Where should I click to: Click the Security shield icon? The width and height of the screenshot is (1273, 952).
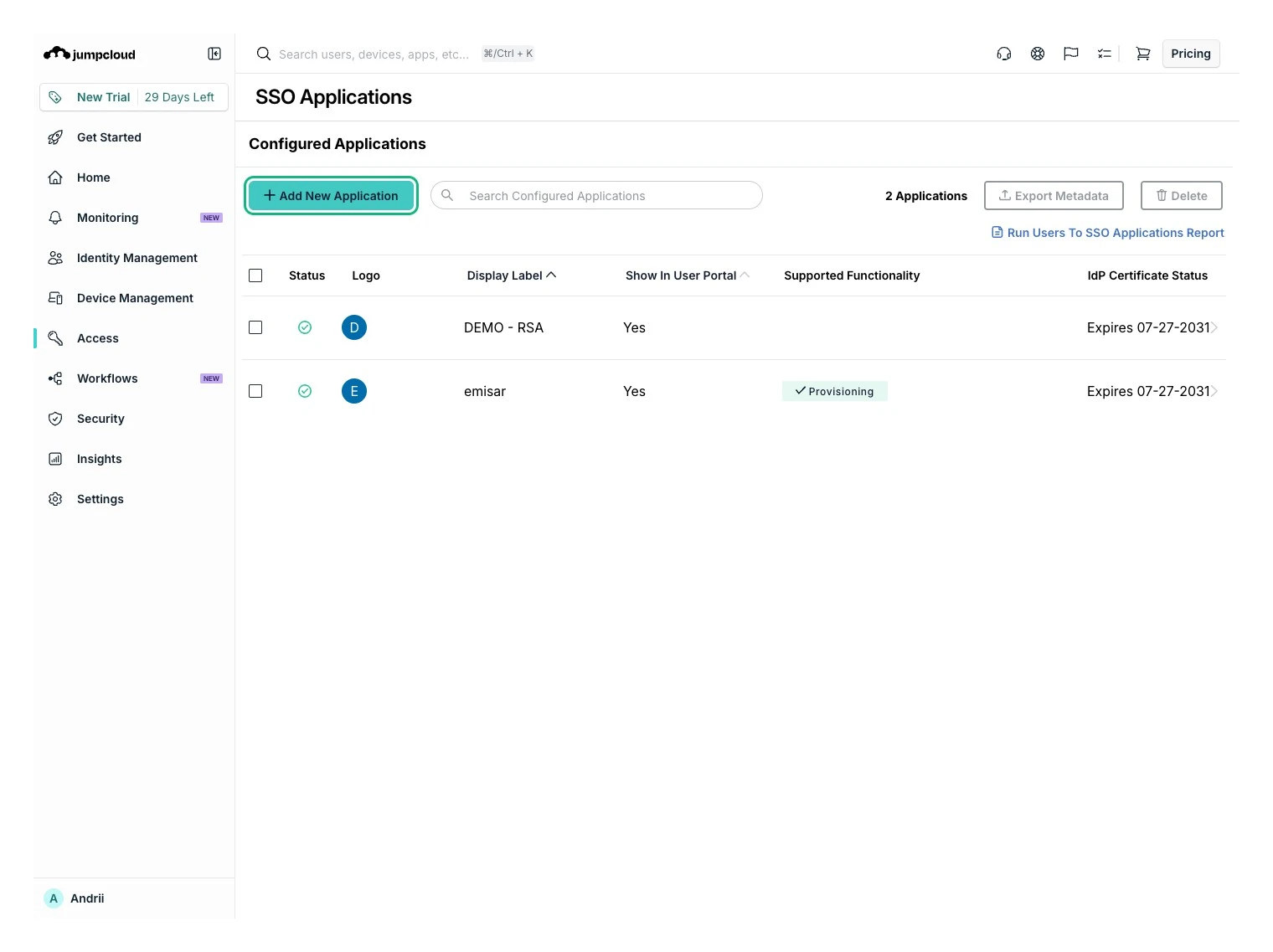(55, 419)
